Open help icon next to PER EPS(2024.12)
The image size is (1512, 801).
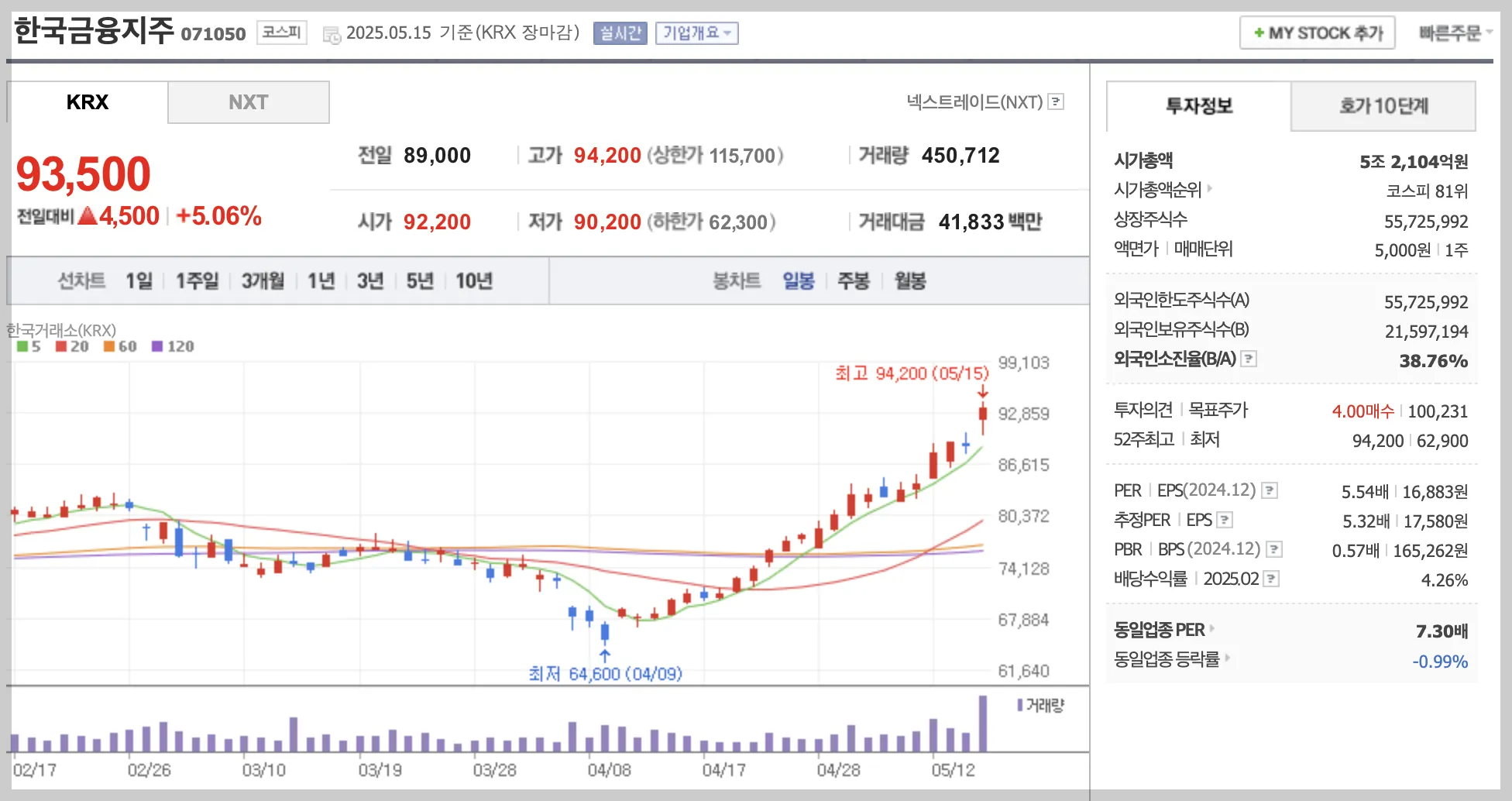coord(1270,490)
